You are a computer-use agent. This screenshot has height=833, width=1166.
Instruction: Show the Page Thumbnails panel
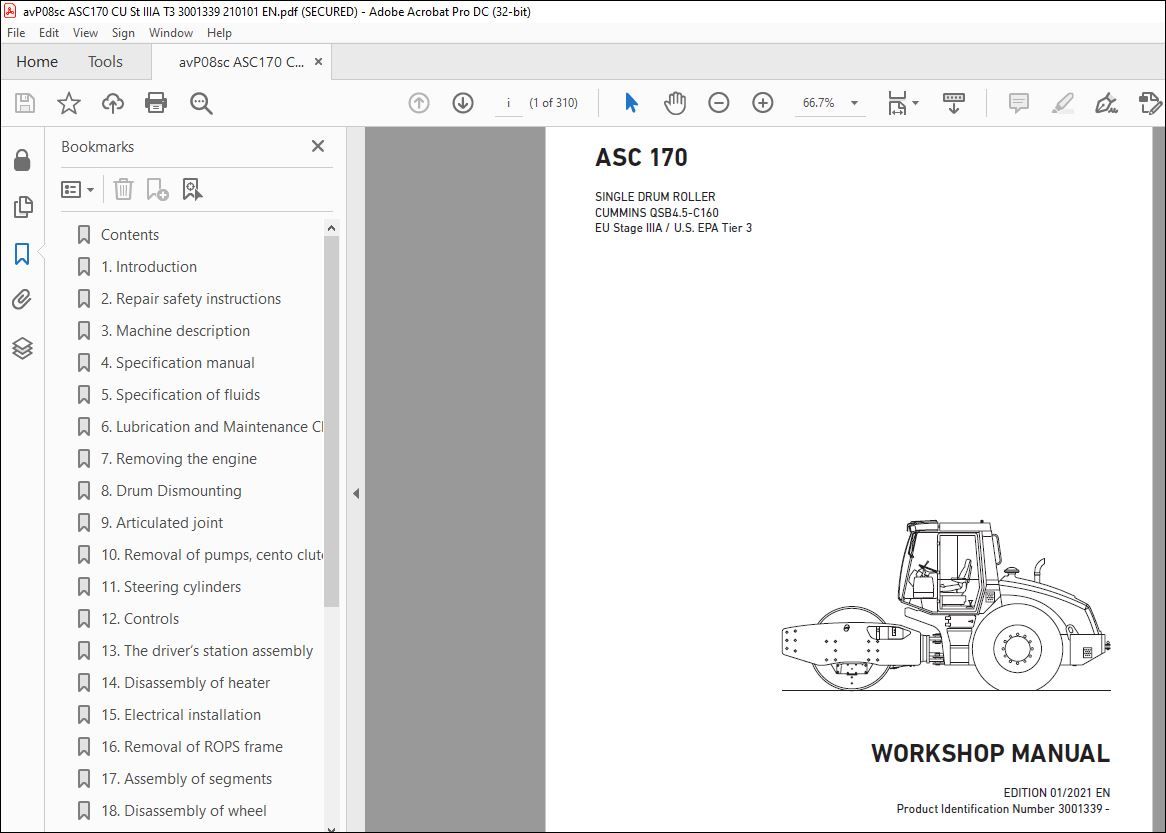click(x=22, y=207)
